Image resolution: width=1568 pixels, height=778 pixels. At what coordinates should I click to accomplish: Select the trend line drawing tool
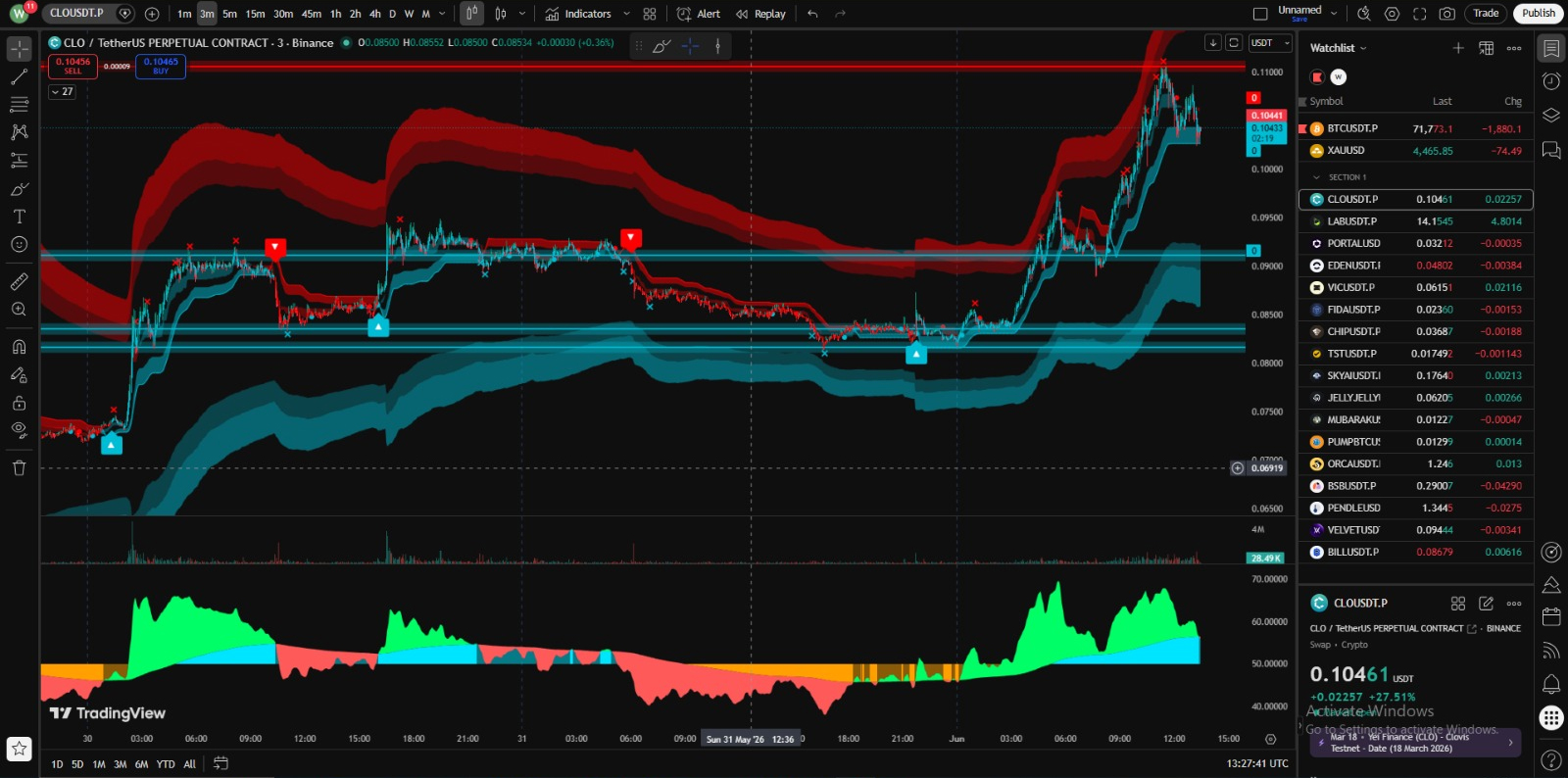pyautogui.click(x=19, y=76)
